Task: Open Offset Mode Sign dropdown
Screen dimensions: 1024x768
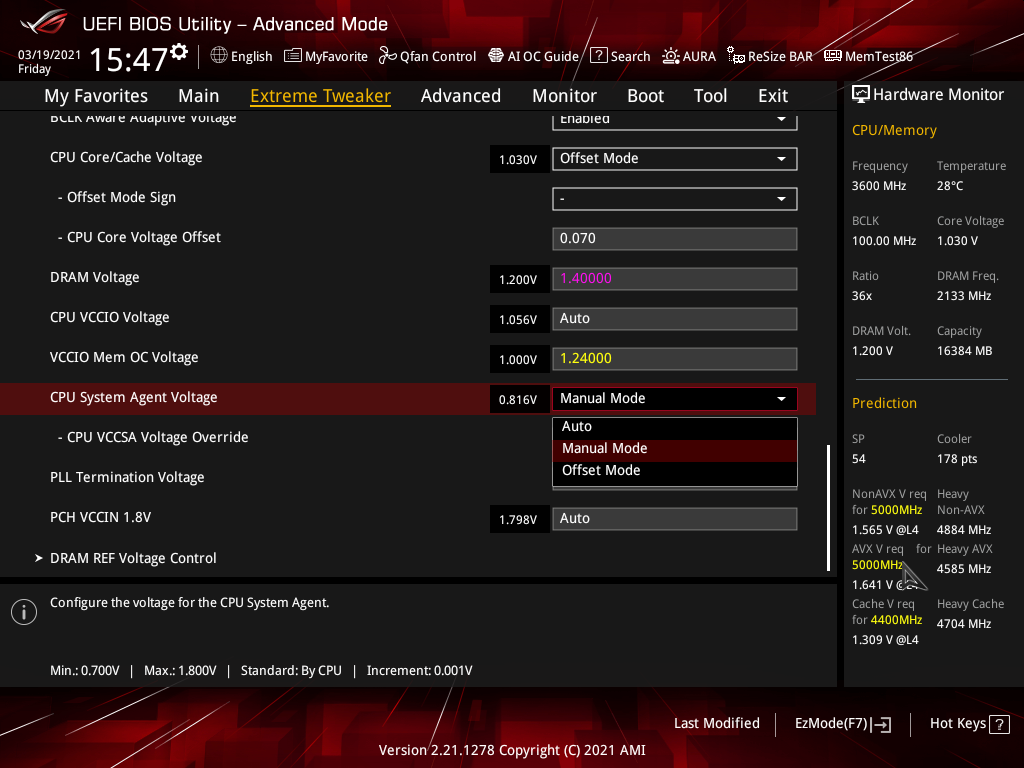Action: coord(675,199)
